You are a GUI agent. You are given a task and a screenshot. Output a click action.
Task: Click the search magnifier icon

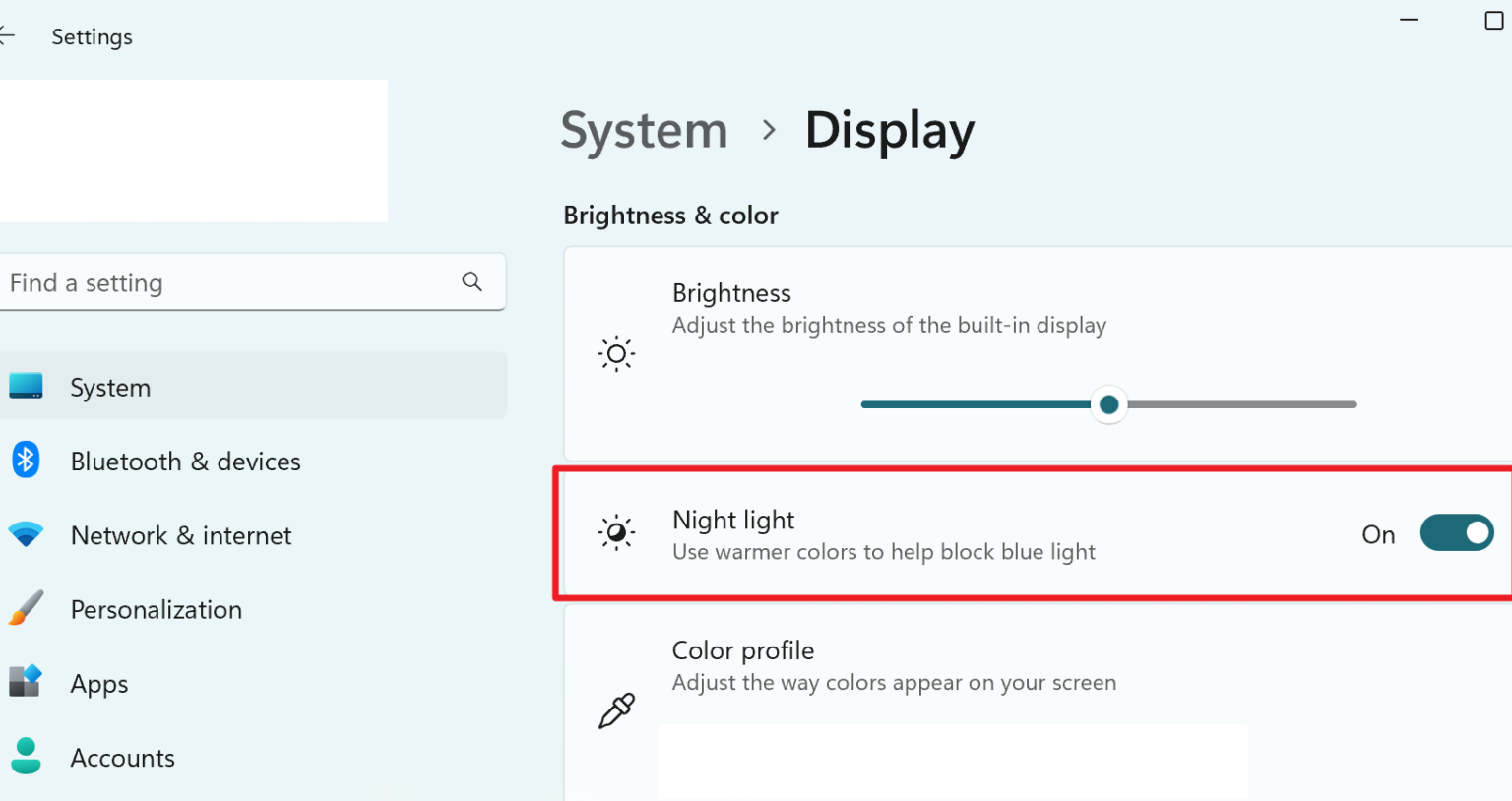(472, 281)
